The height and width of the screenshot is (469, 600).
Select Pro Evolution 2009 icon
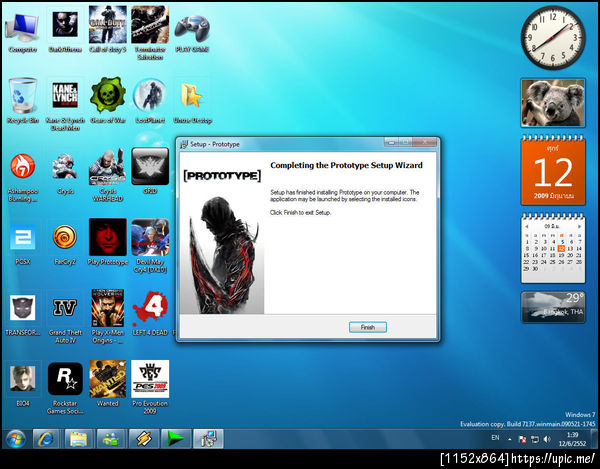click(x=150, y=387)
